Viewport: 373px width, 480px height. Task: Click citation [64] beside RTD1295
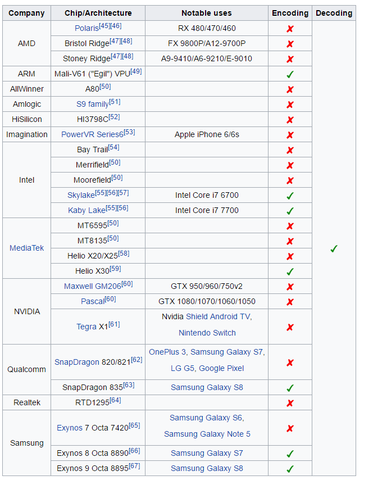point(115,400)
